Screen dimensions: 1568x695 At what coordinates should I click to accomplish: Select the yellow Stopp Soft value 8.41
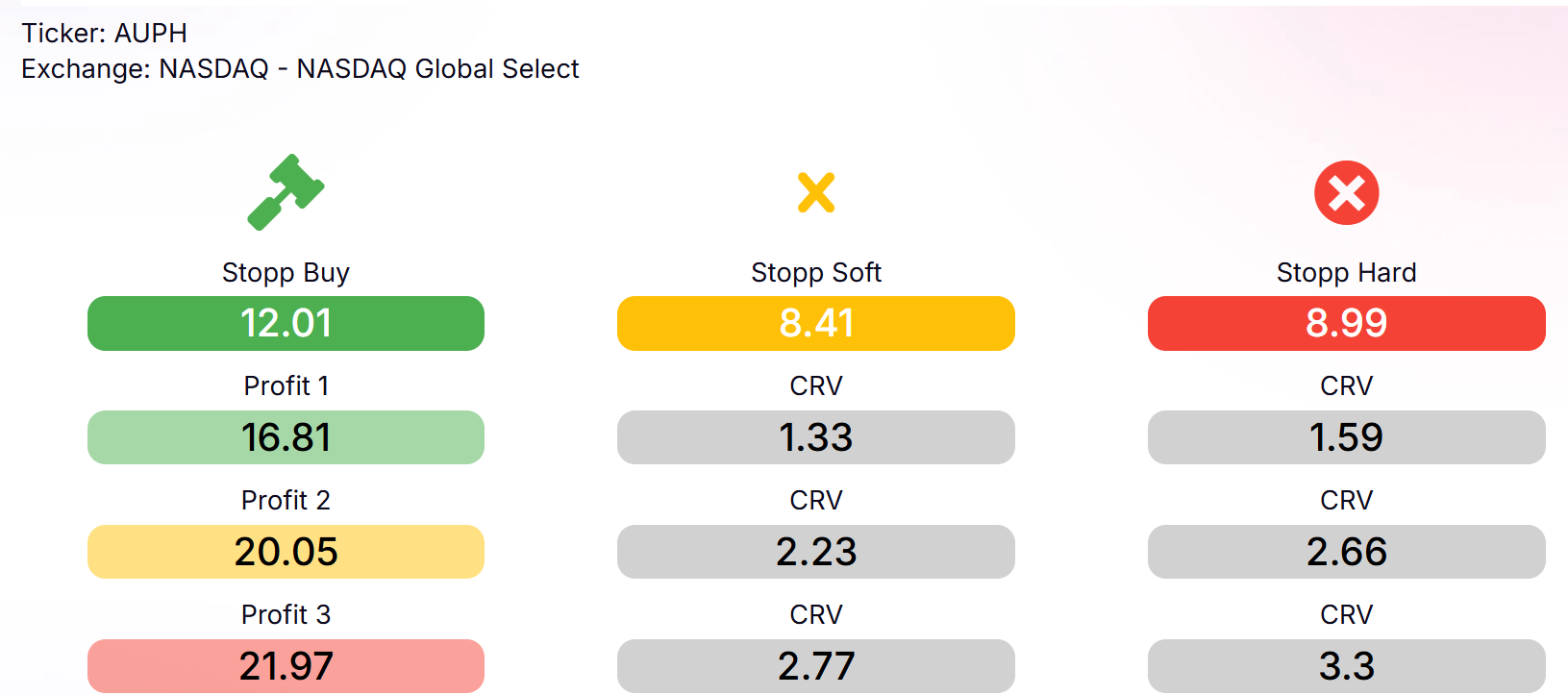pos(816,323)
